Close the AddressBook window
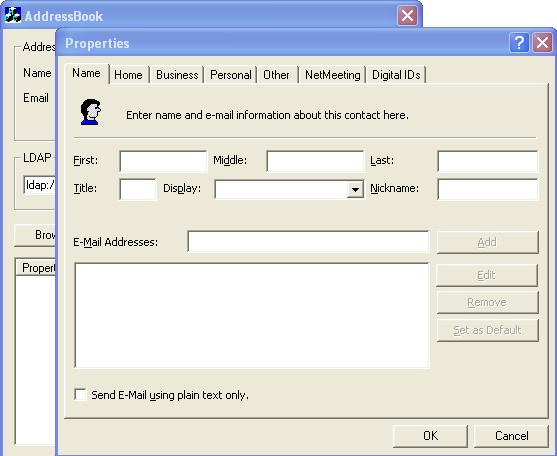 [407, 16]
